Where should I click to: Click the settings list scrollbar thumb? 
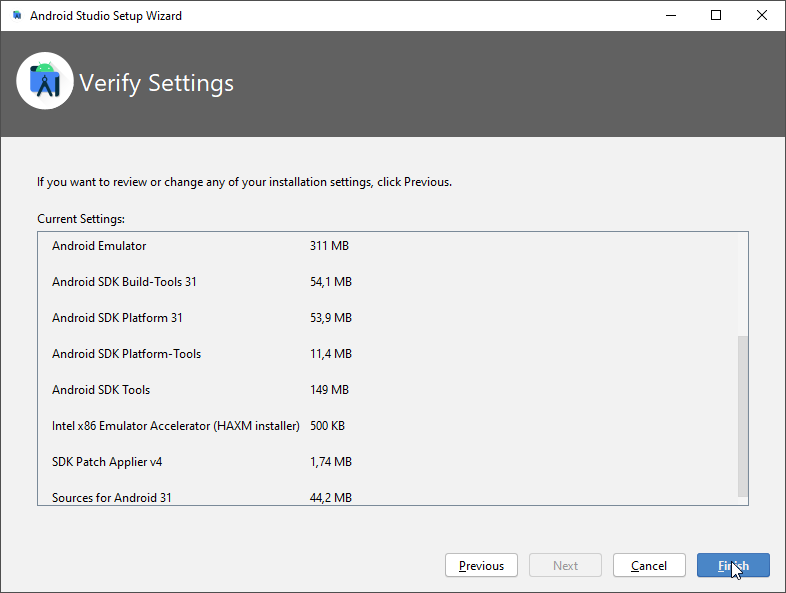click(x=742, y=416)
